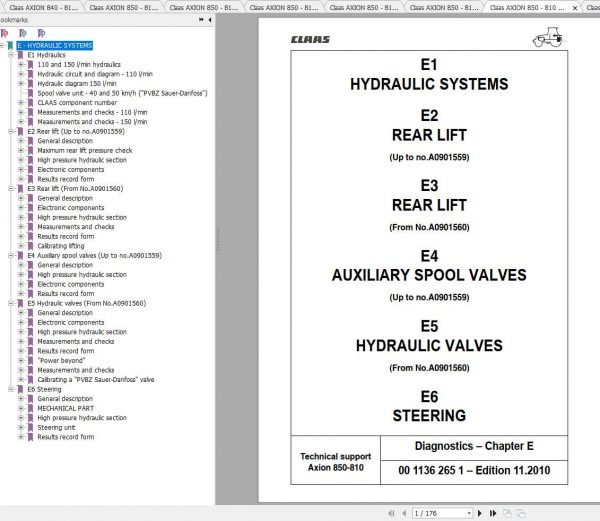Go to next page arrow

(x=479, y=513)
